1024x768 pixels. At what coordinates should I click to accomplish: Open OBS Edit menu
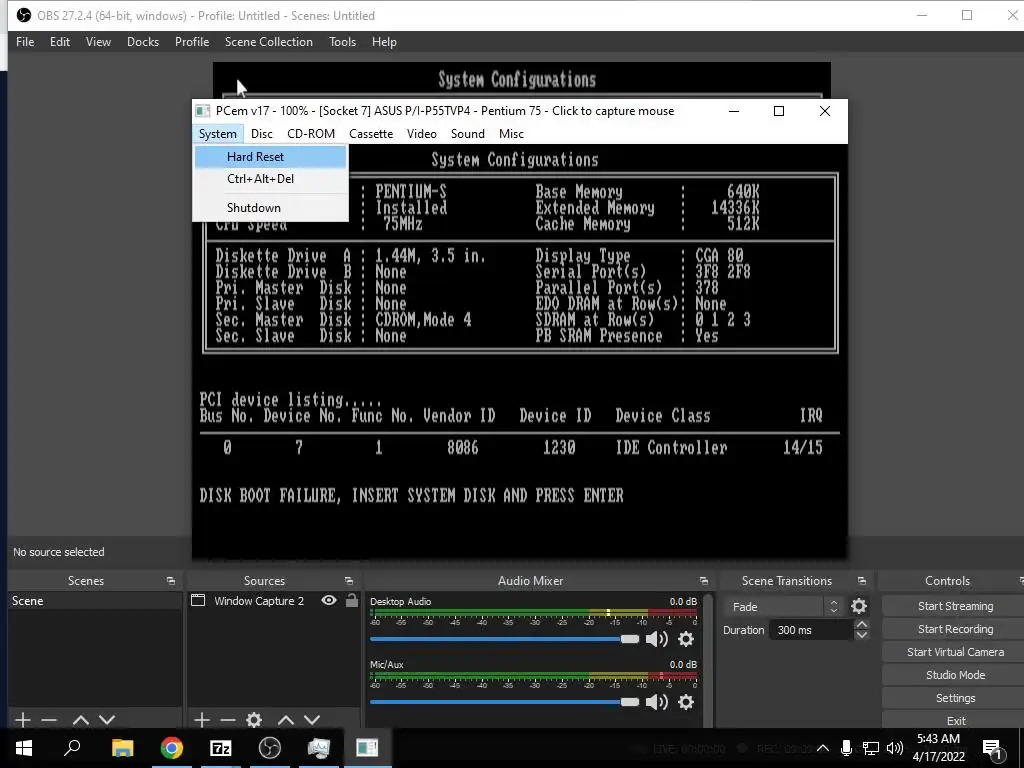pos(59,42)
